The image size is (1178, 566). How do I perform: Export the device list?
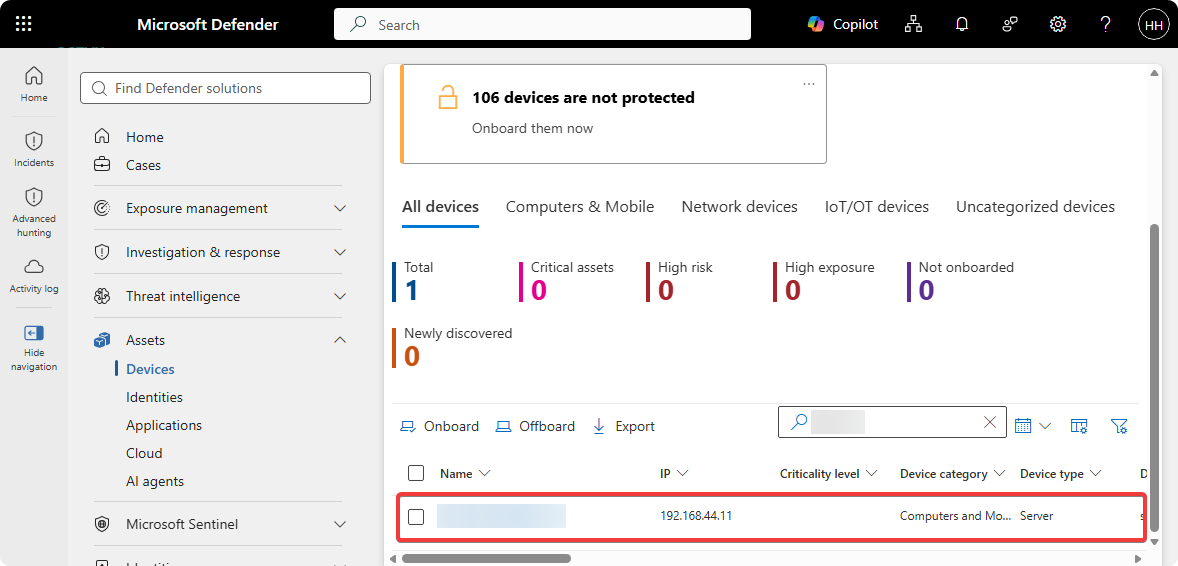pyautogui.click(x=624, y=426)
